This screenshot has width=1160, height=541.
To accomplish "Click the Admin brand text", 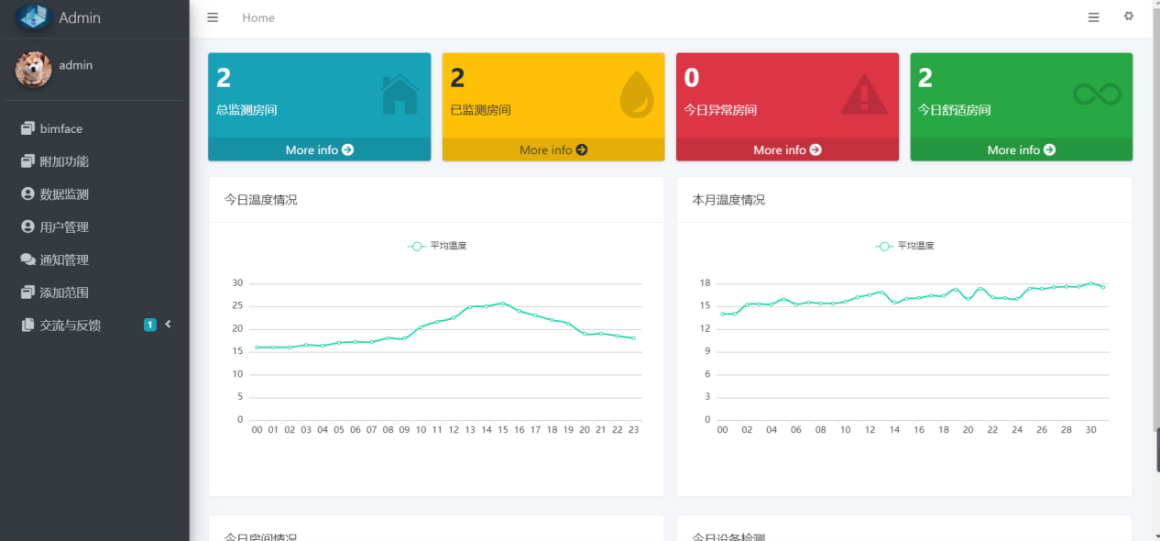I will tap(80, 18).
